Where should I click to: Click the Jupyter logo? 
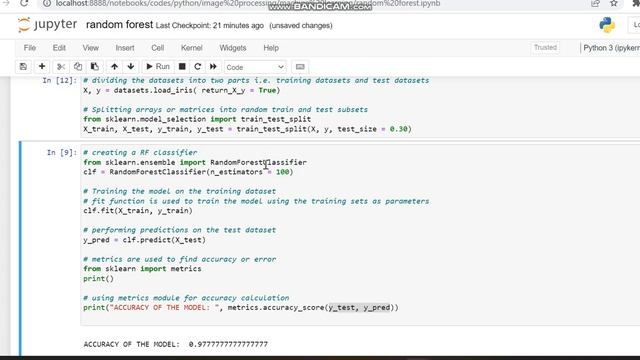pos(47,24)
